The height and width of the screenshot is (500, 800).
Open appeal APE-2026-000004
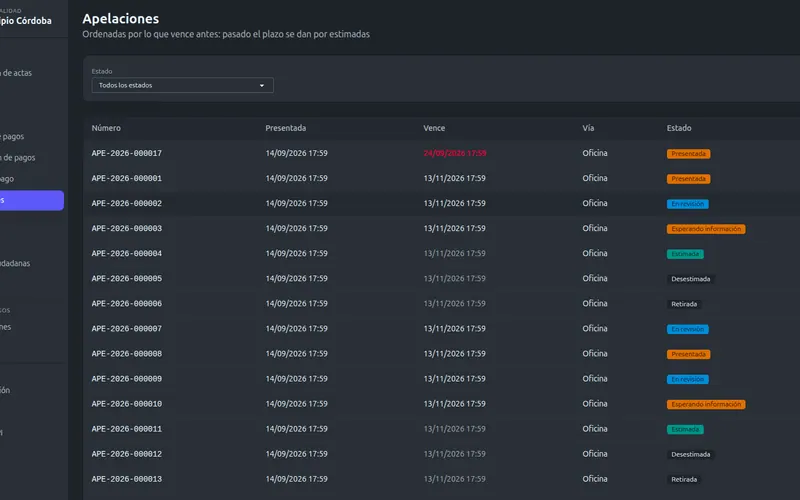click(x=127, y=253)
